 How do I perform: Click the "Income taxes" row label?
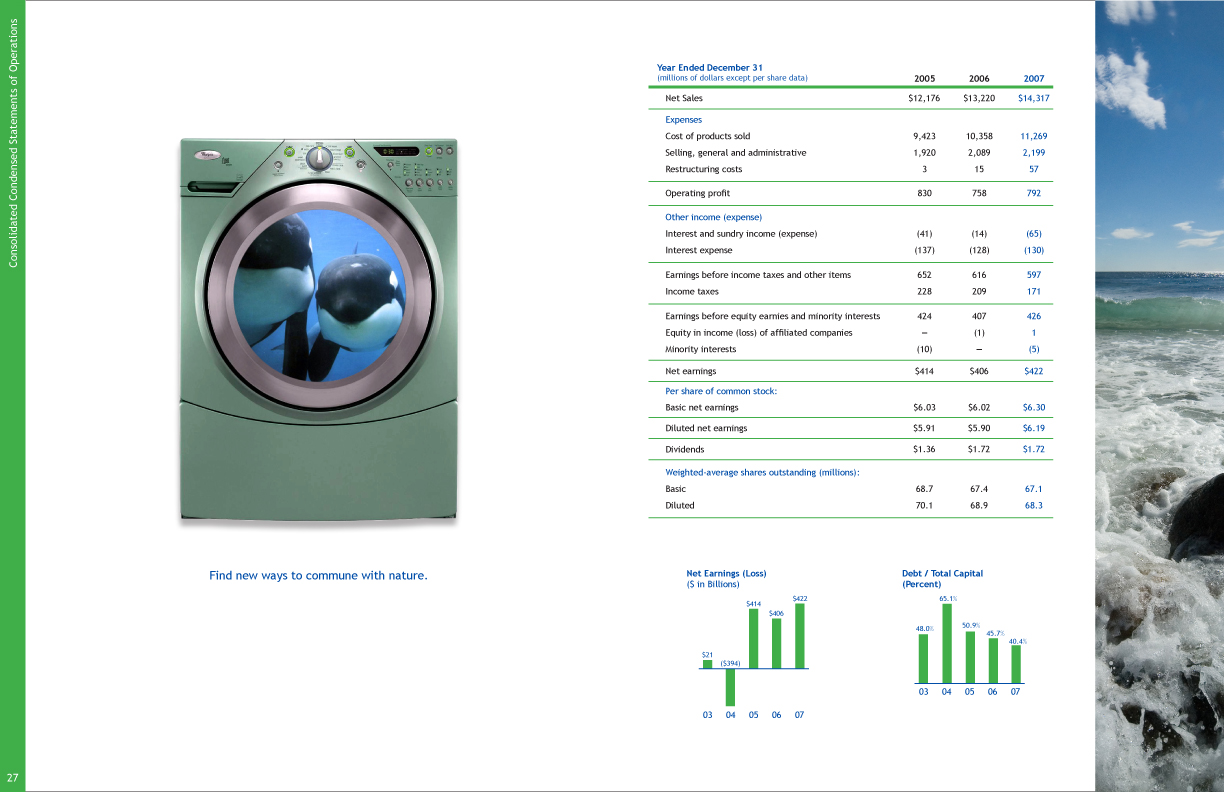tap(692, 292)
